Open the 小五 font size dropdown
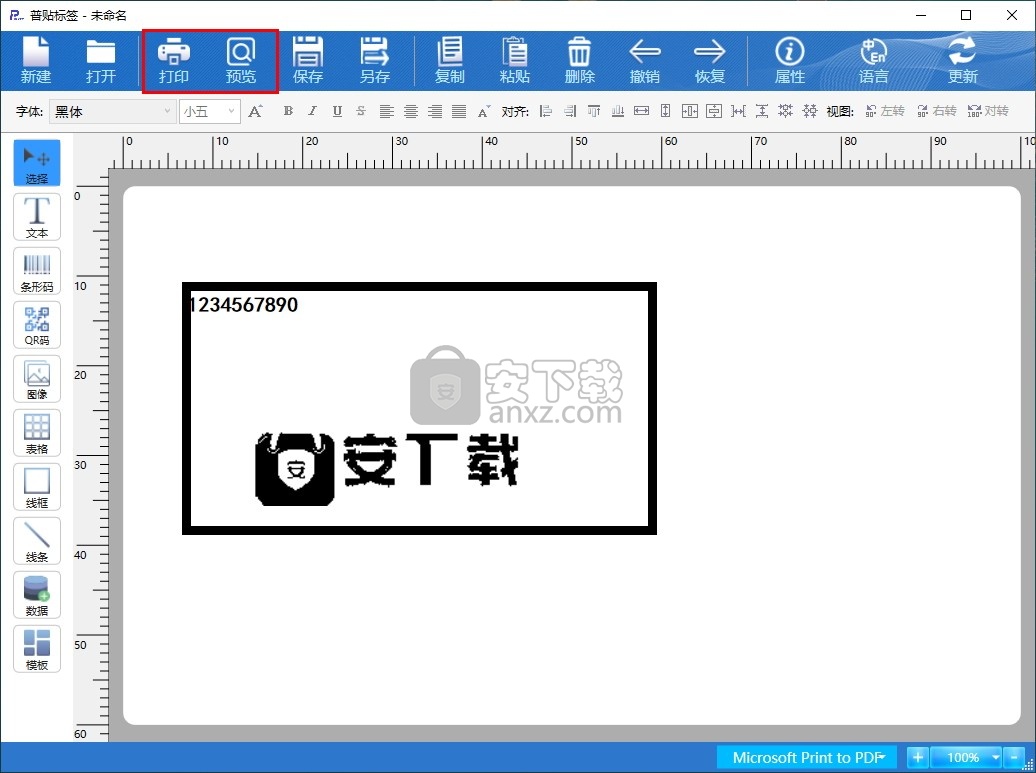The image size is (1036, 773). [209, 112]
